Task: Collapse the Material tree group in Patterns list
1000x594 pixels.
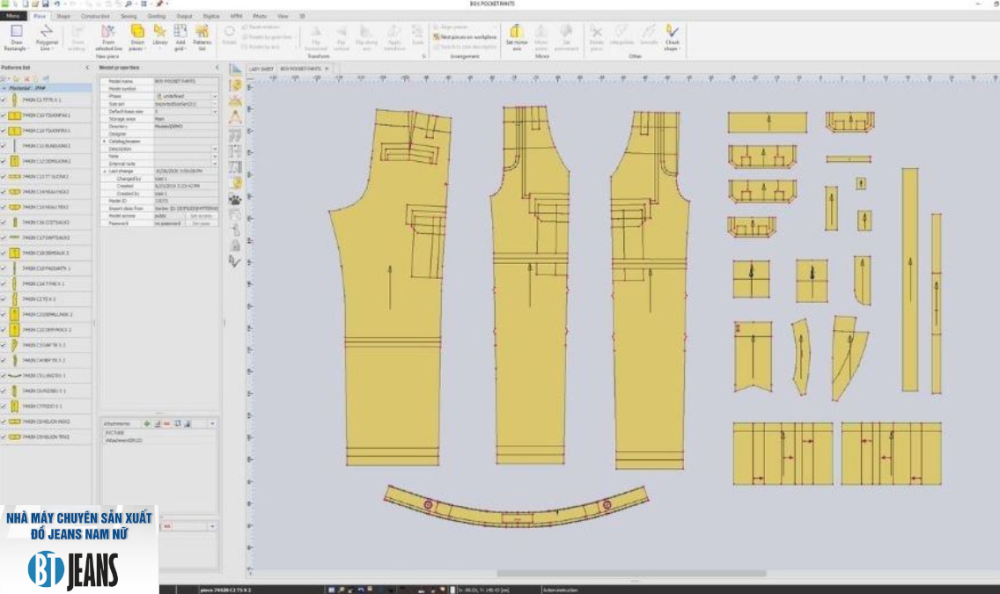Action: tap(3, 88)
